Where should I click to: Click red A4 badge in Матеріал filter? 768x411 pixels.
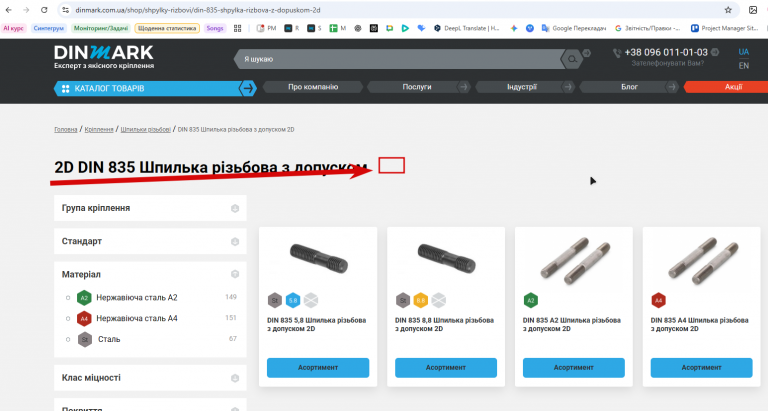[x=84, y=318]
